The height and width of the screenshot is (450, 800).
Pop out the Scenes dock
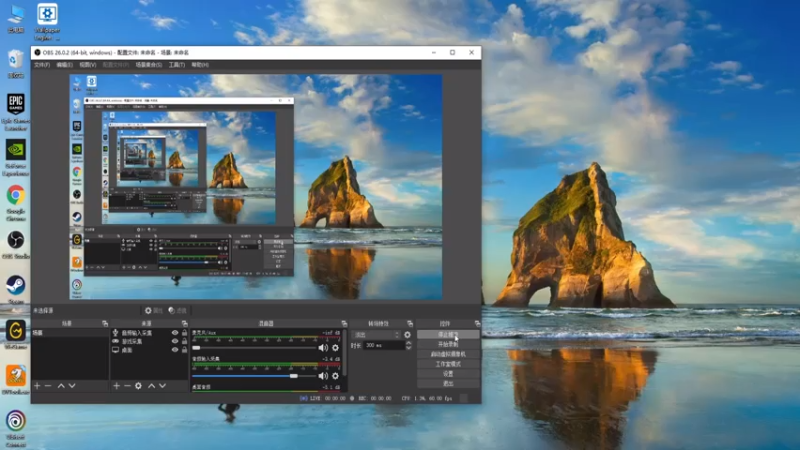[x=105, y=323]
